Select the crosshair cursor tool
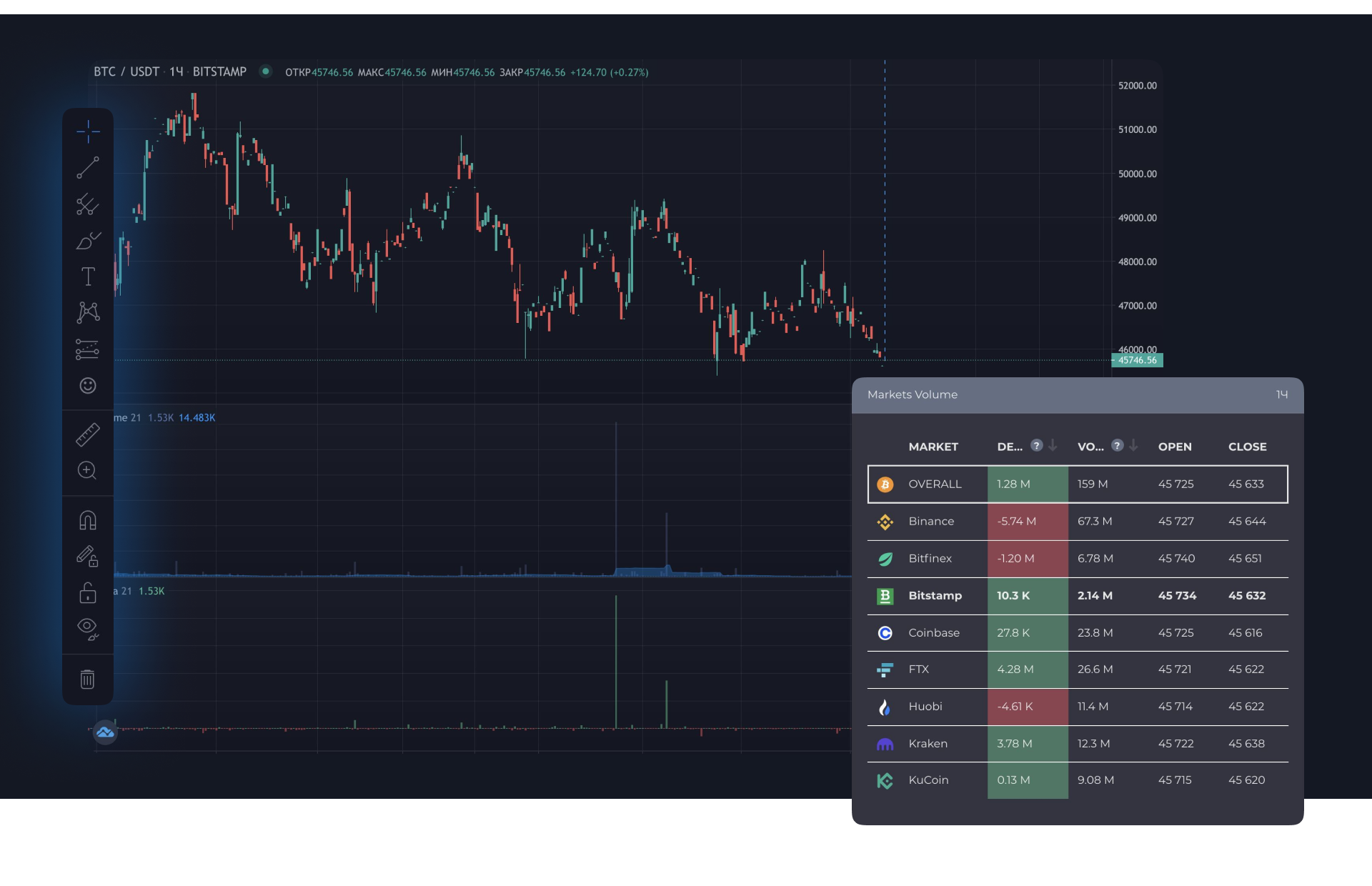Screen dimensions: 1372x886 88,131
